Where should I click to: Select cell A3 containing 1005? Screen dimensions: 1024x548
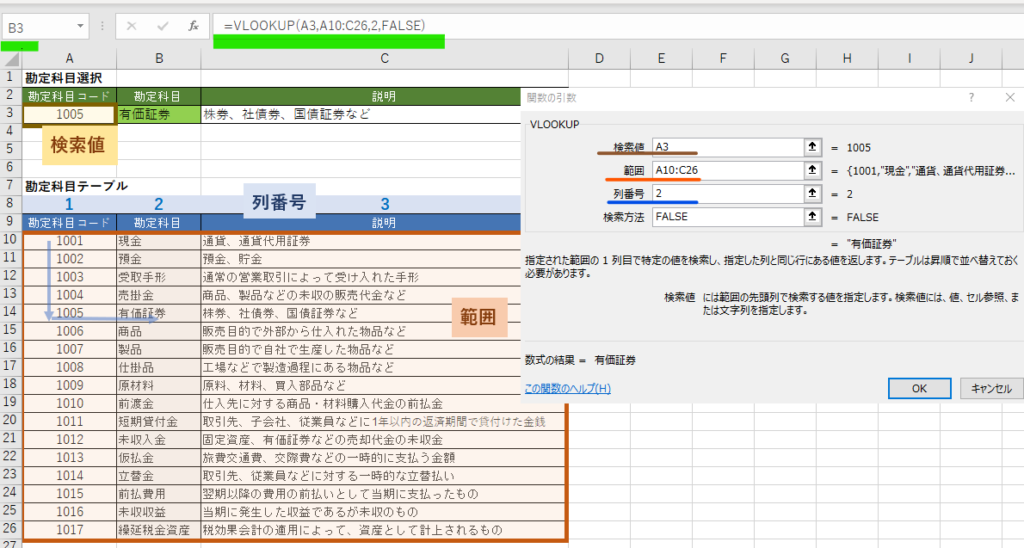pos(69,114)
